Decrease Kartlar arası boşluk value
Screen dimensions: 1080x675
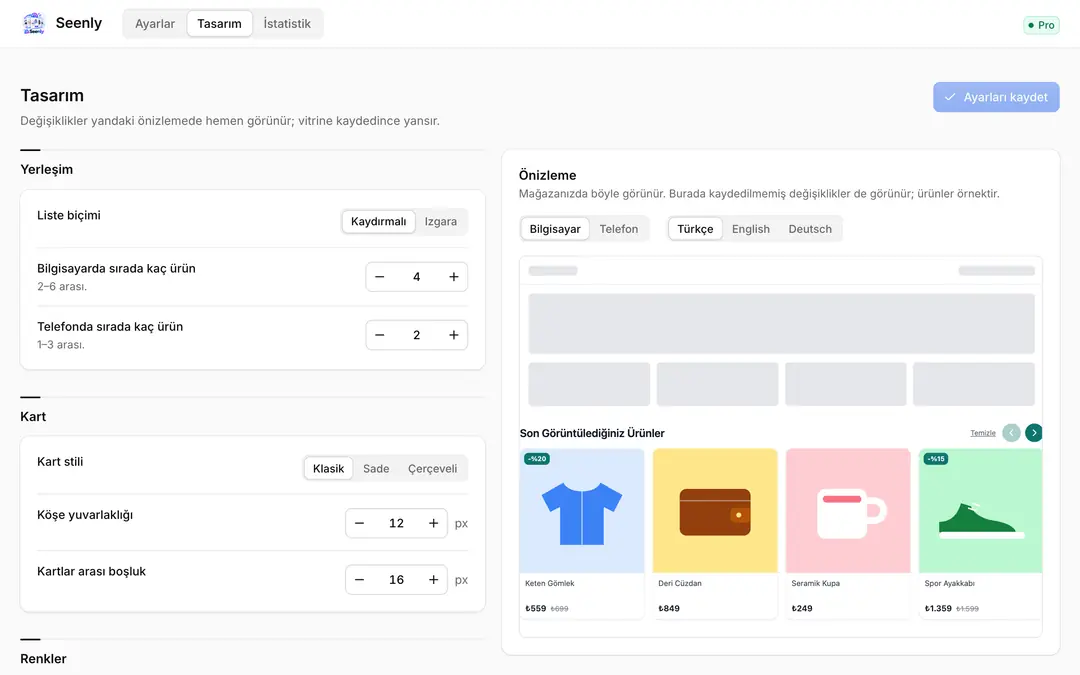click(360, 580)
